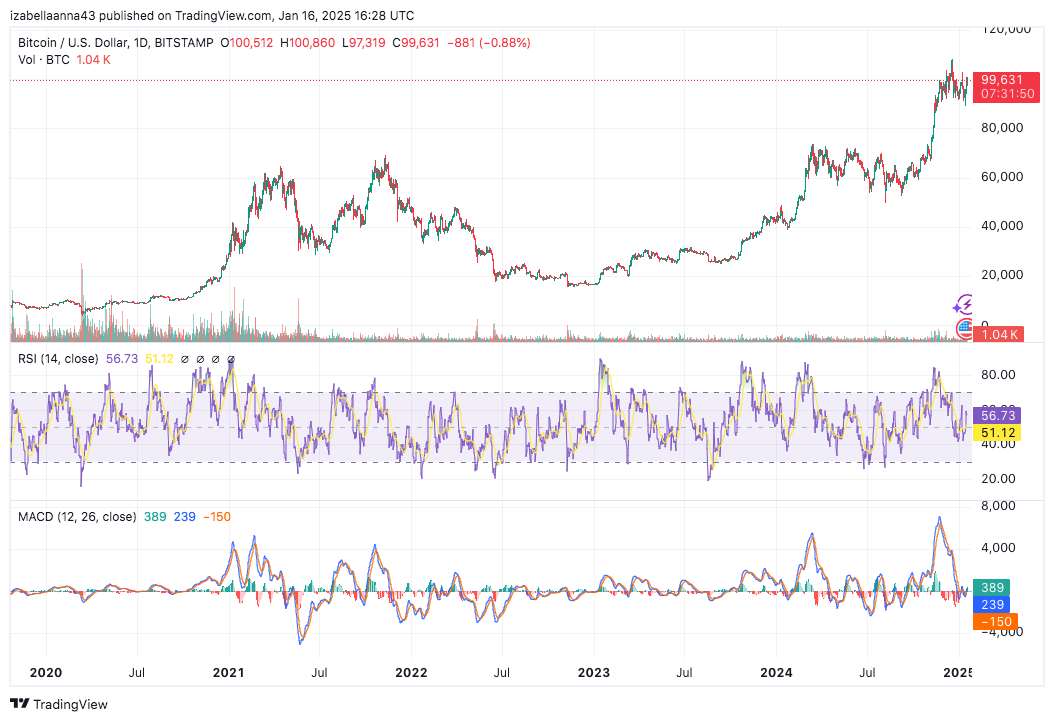Click the purple lightning event icon
This screenshot has width=1054, height=721.
coord(964,305)
